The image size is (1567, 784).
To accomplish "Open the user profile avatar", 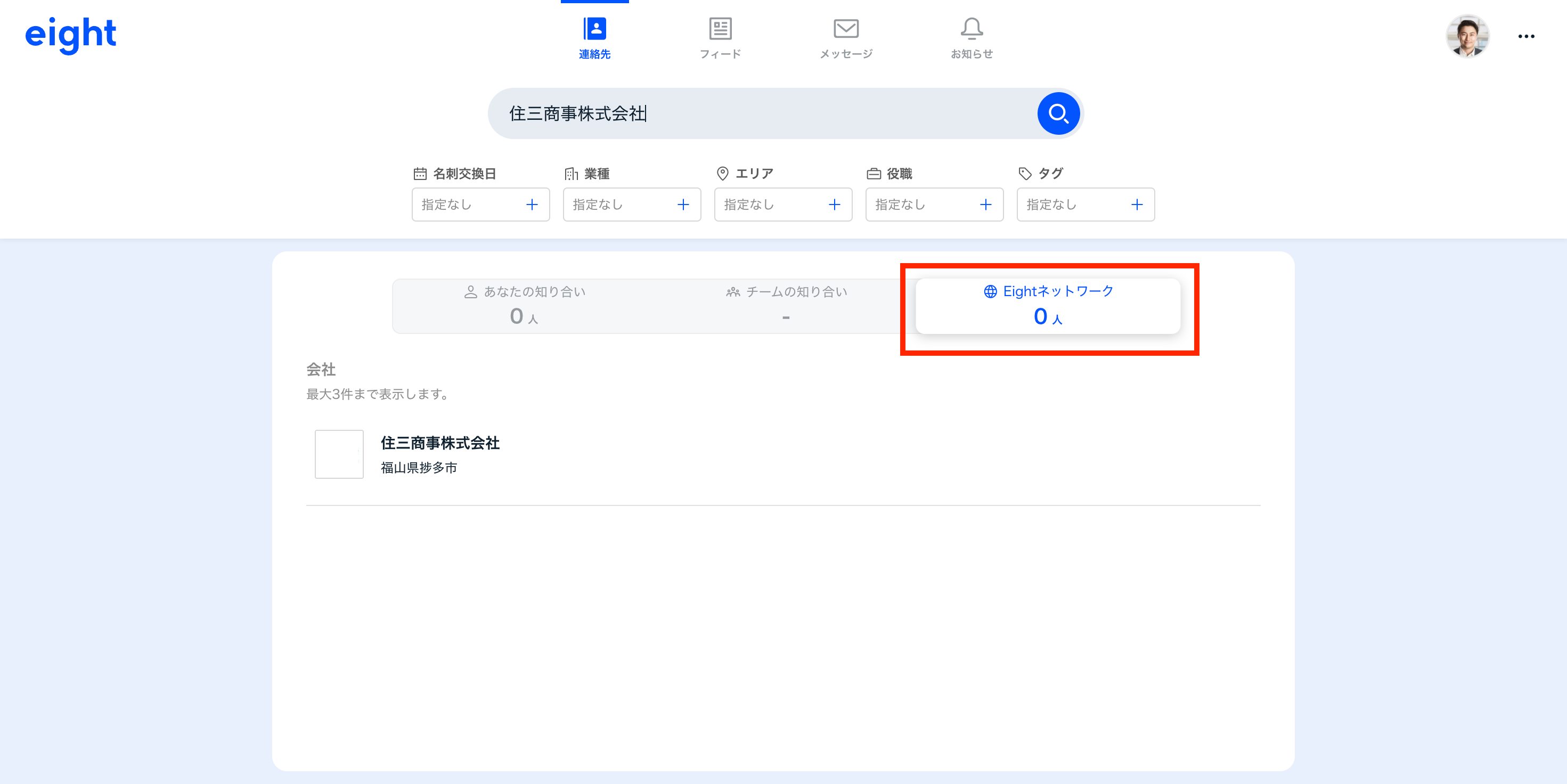I will 1467,36.
